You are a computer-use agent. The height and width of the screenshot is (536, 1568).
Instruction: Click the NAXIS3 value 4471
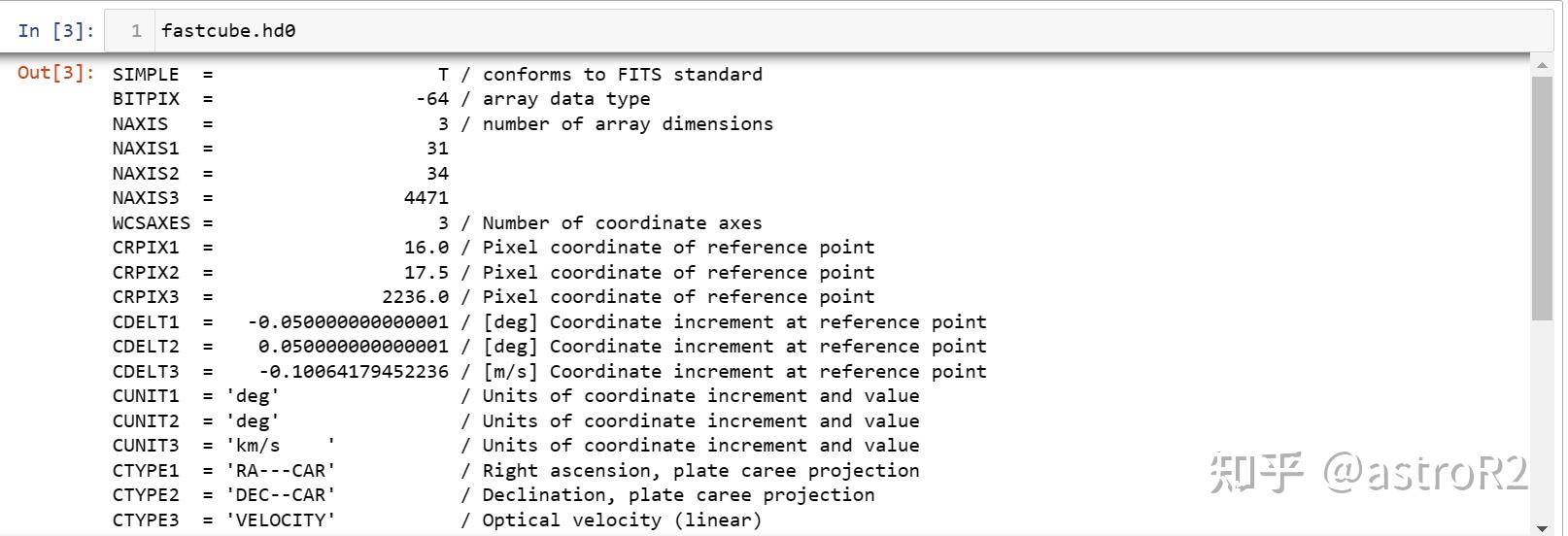pyautogui.click(x=426, y=198)
